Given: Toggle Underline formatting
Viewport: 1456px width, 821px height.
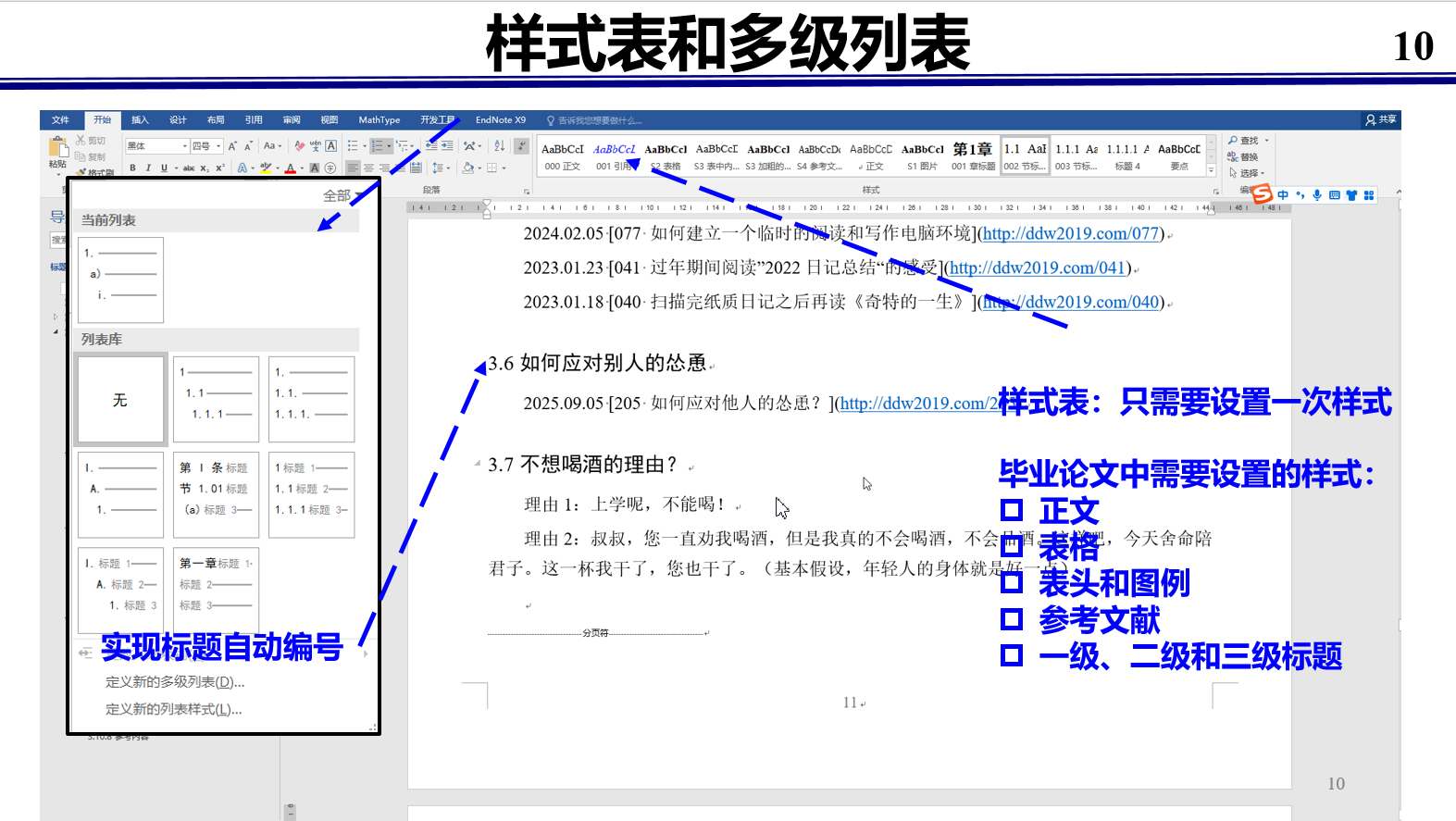Looking at the screenshot, I should (x=164, y=168).
